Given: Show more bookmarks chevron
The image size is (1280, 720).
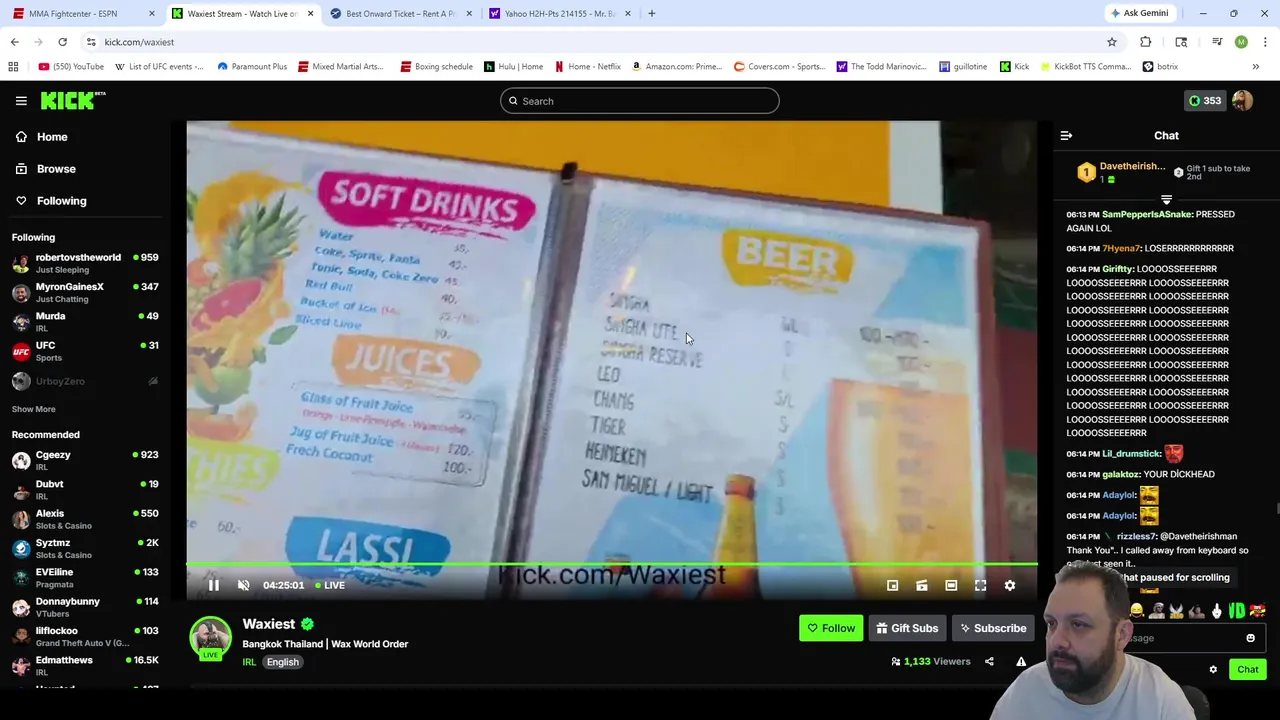Looking at the screenshot, I should 1256,67.
